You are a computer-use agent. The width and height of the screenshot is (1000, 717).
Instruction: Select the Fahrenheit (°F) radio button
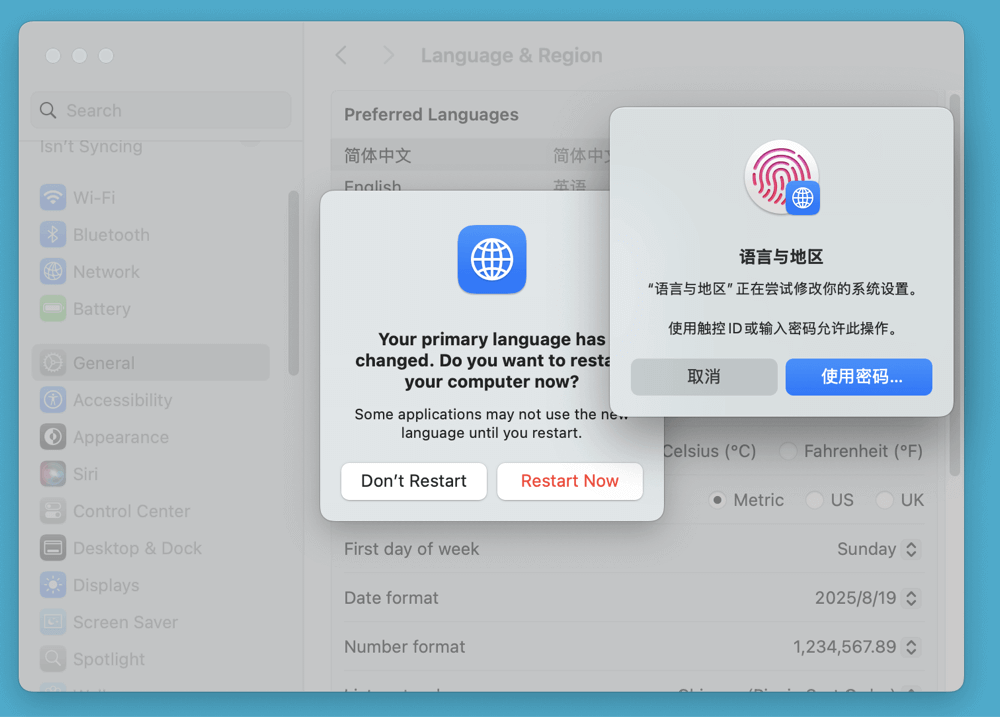coord(788,452)
